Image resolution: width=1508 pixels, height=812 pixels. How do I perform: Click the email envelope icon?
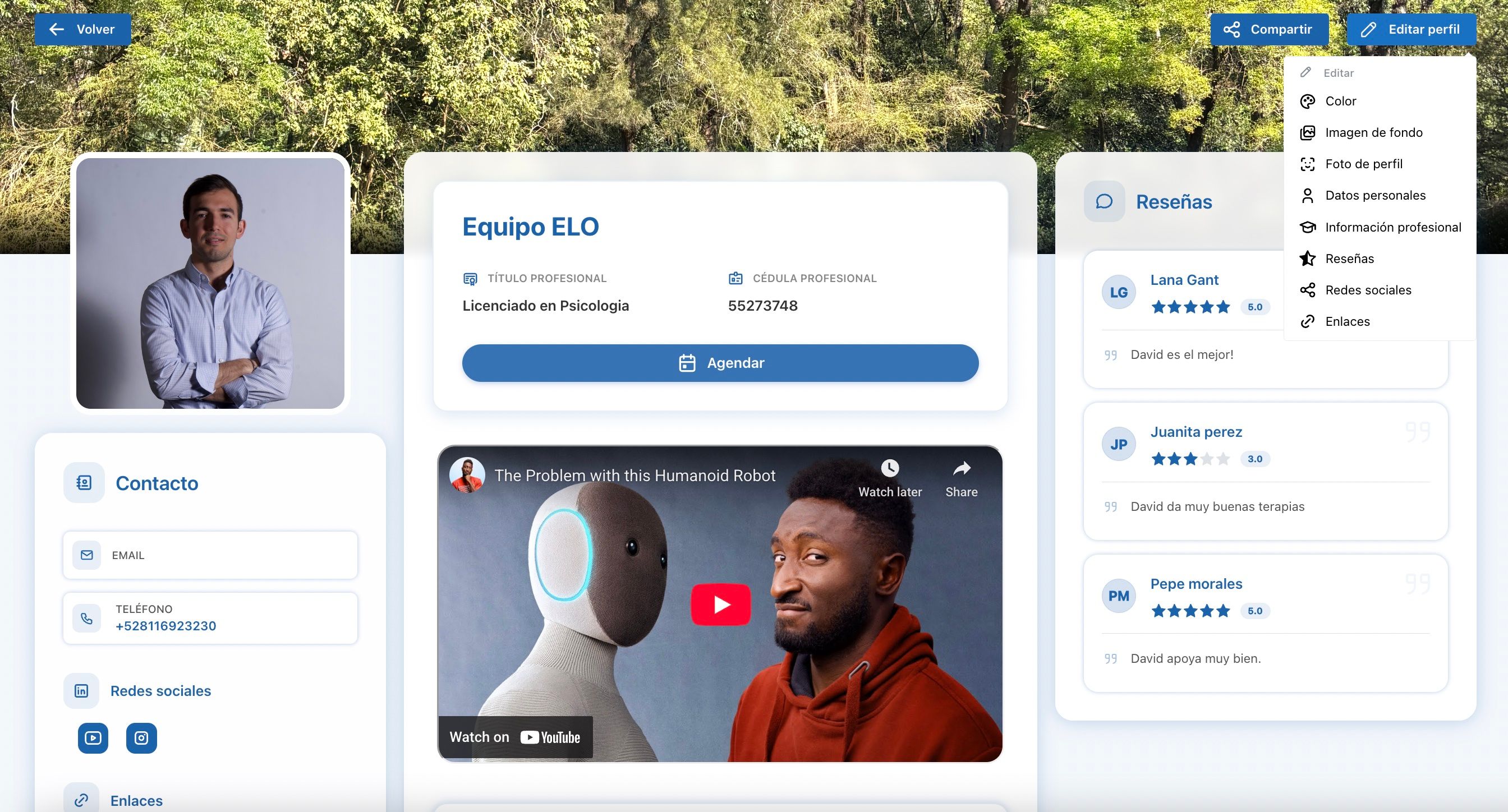click(86, 555)
